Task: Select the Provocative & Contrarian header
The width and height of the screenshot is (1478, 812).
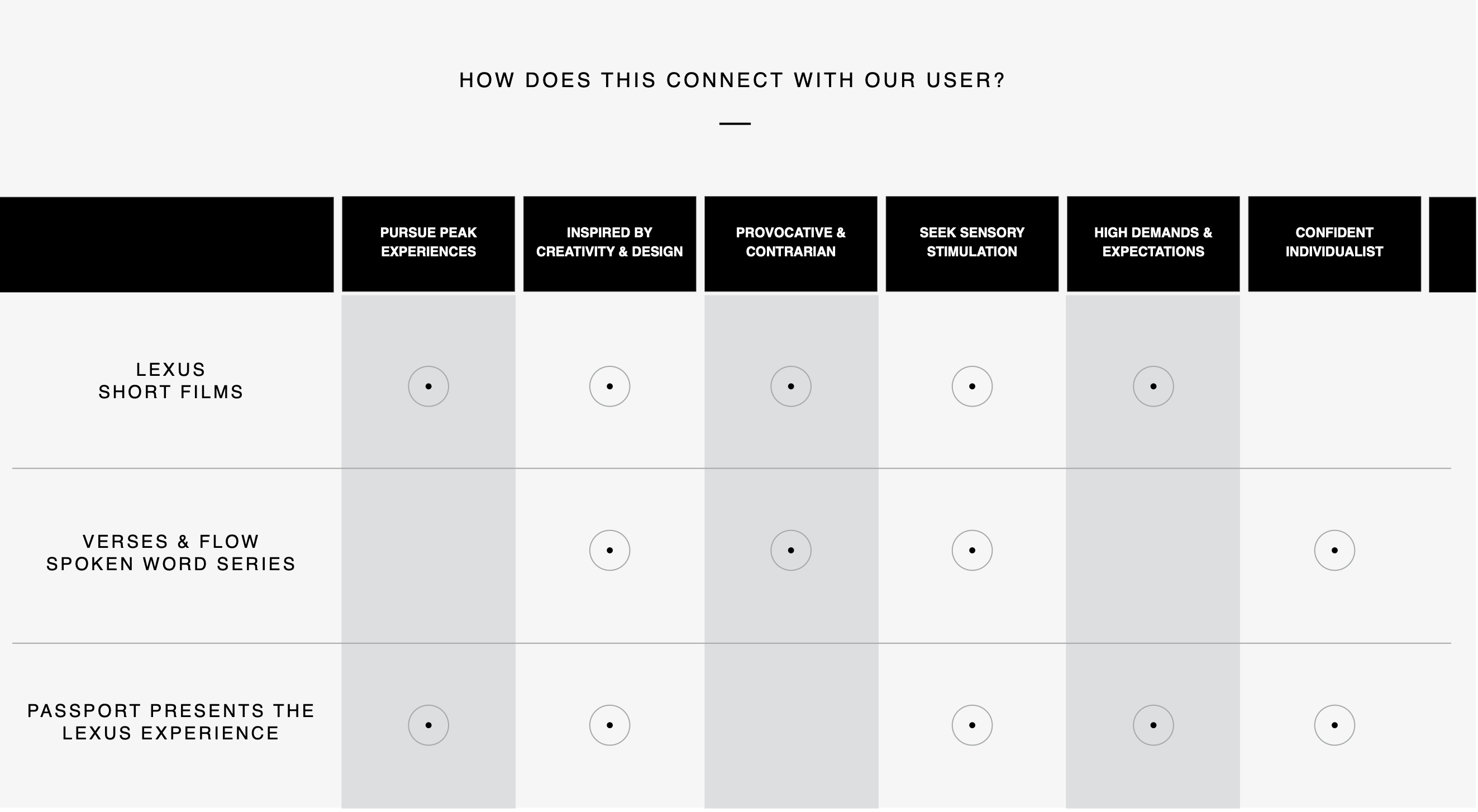Action: pos(791,244)
